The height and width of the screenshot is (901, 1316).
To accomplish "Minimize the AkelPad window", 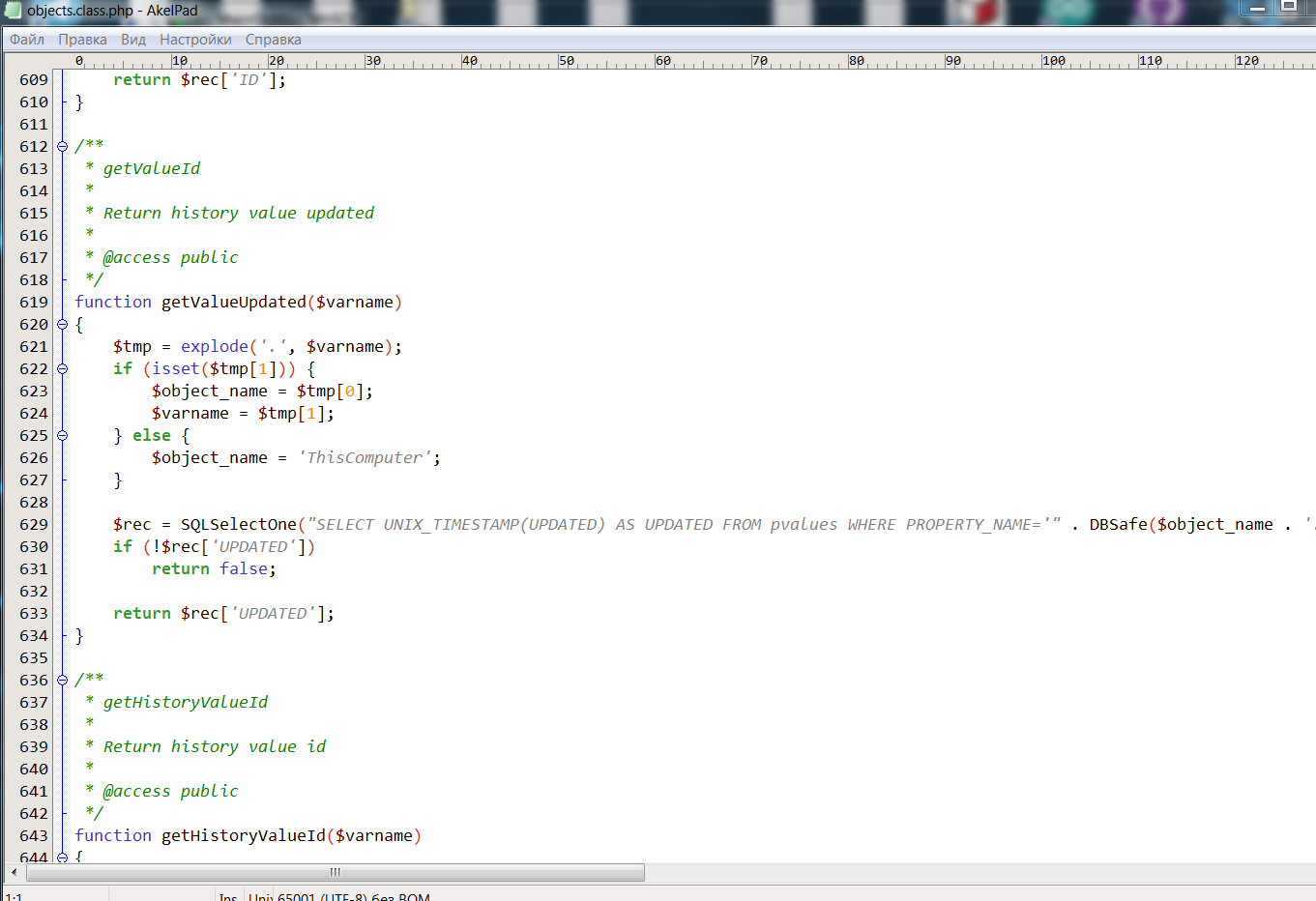I will tap(1257, 8).
